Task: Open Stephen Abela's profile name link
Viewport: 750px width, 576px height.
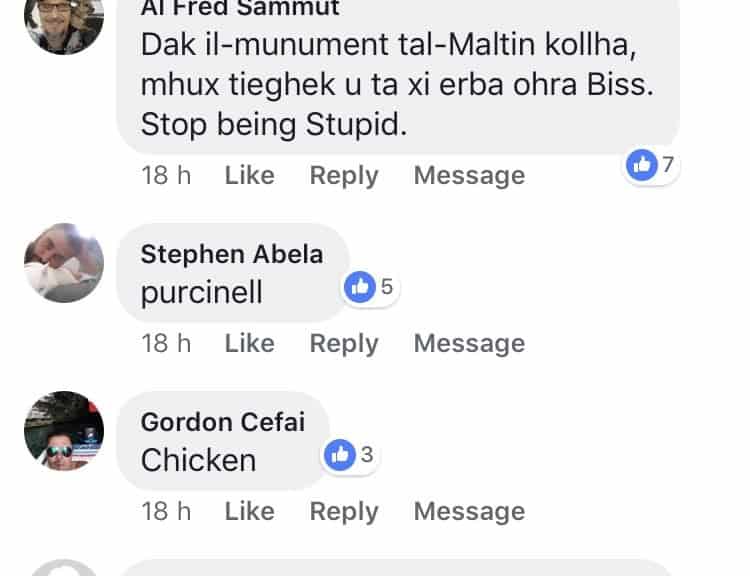Action: click(232, 254)
